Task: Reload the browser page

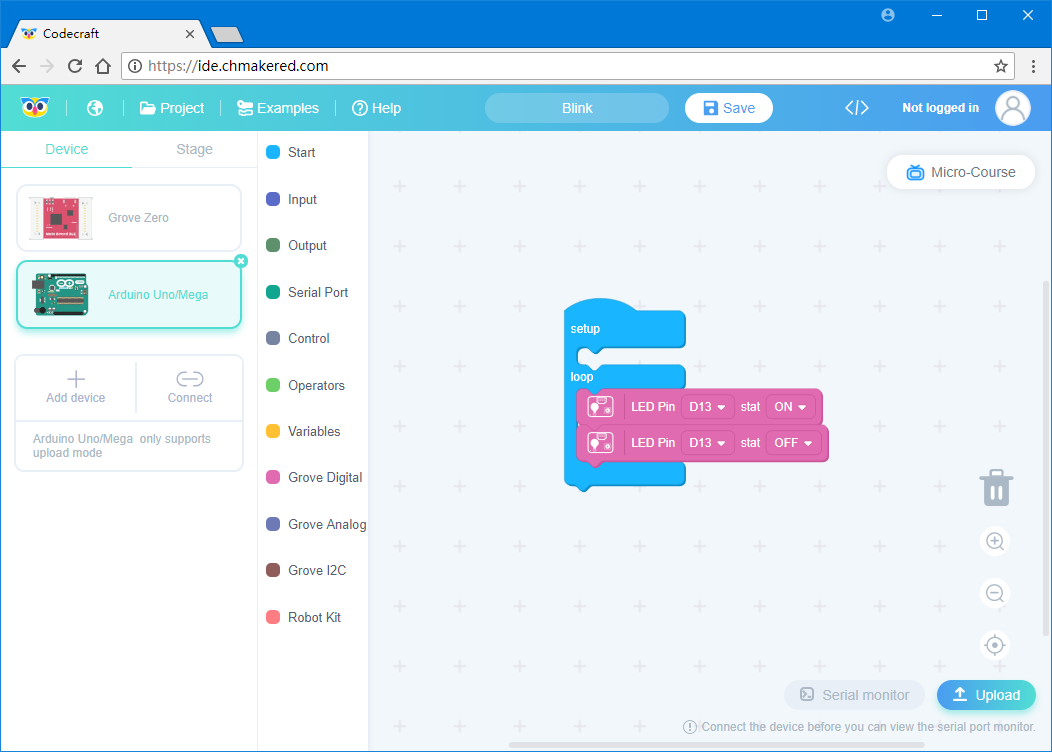Action: [x=74, y=66]
